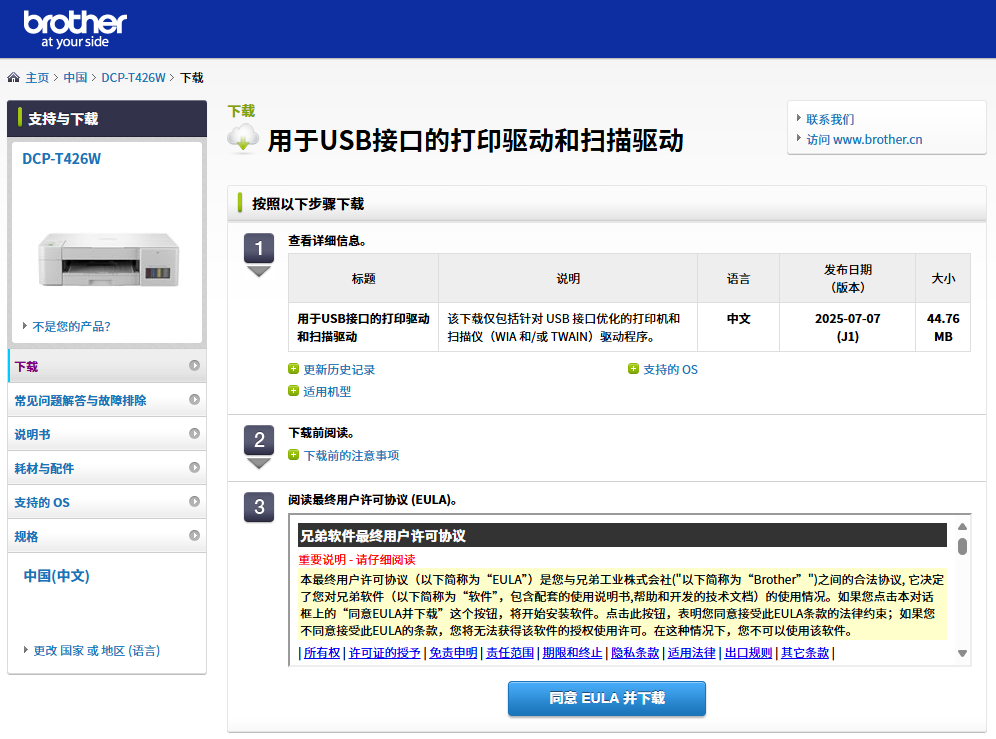Click green plus icon beside 适用机型
The width and height of the screenshot is (996, 739).
(293, 391)
